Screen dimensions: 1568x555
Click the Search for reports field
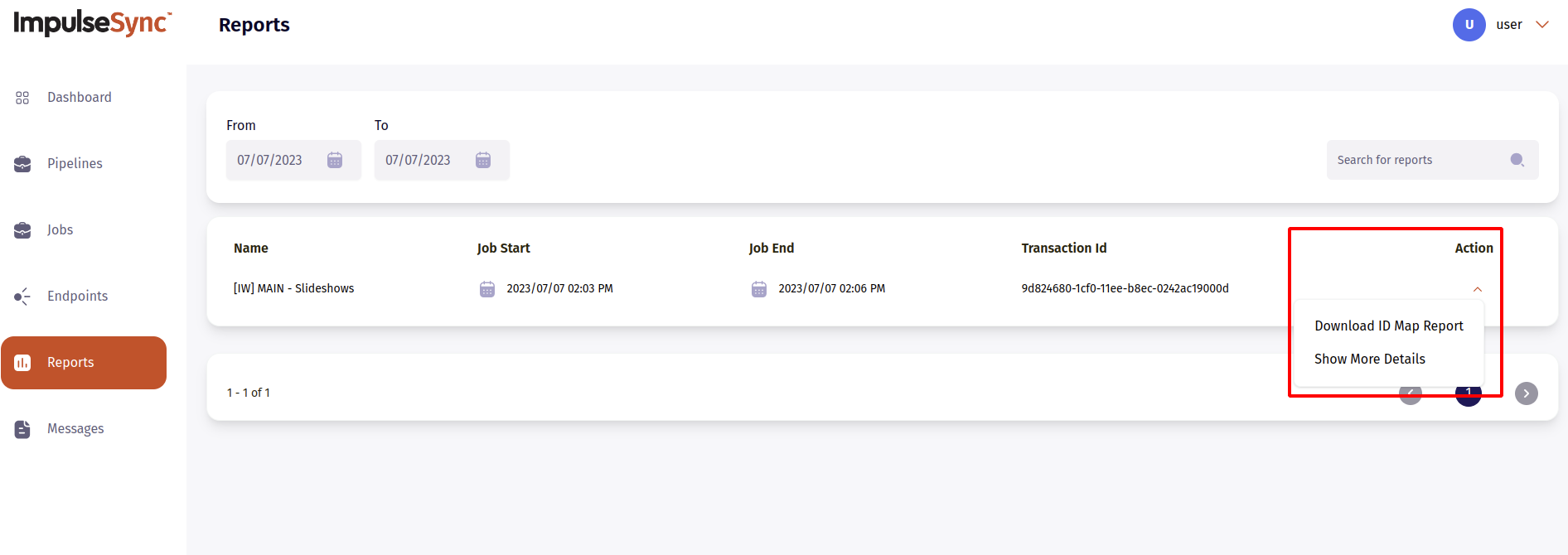pyautogui.click(x=1417, y=160)
